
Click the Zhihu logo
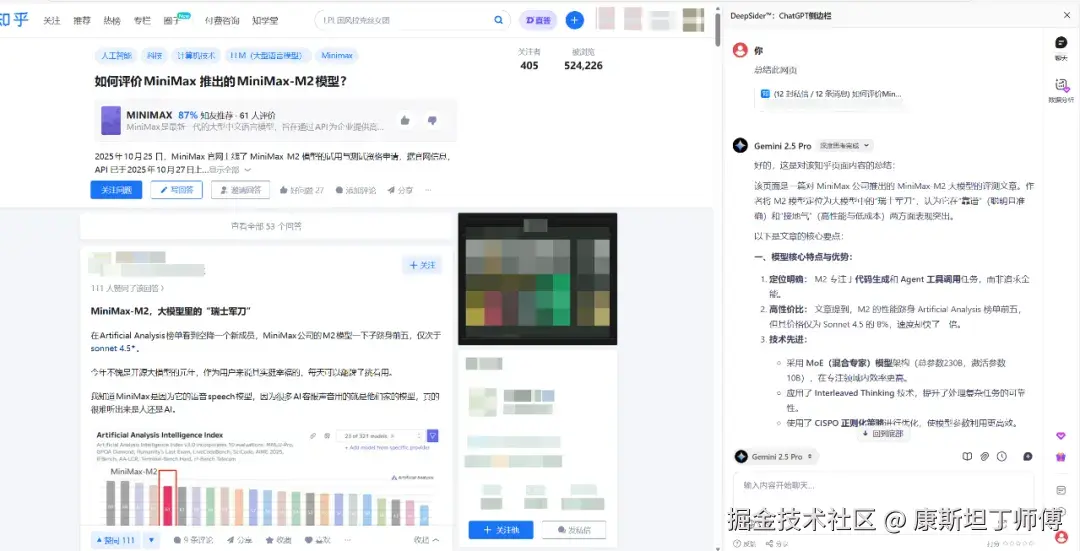point(14,20)
